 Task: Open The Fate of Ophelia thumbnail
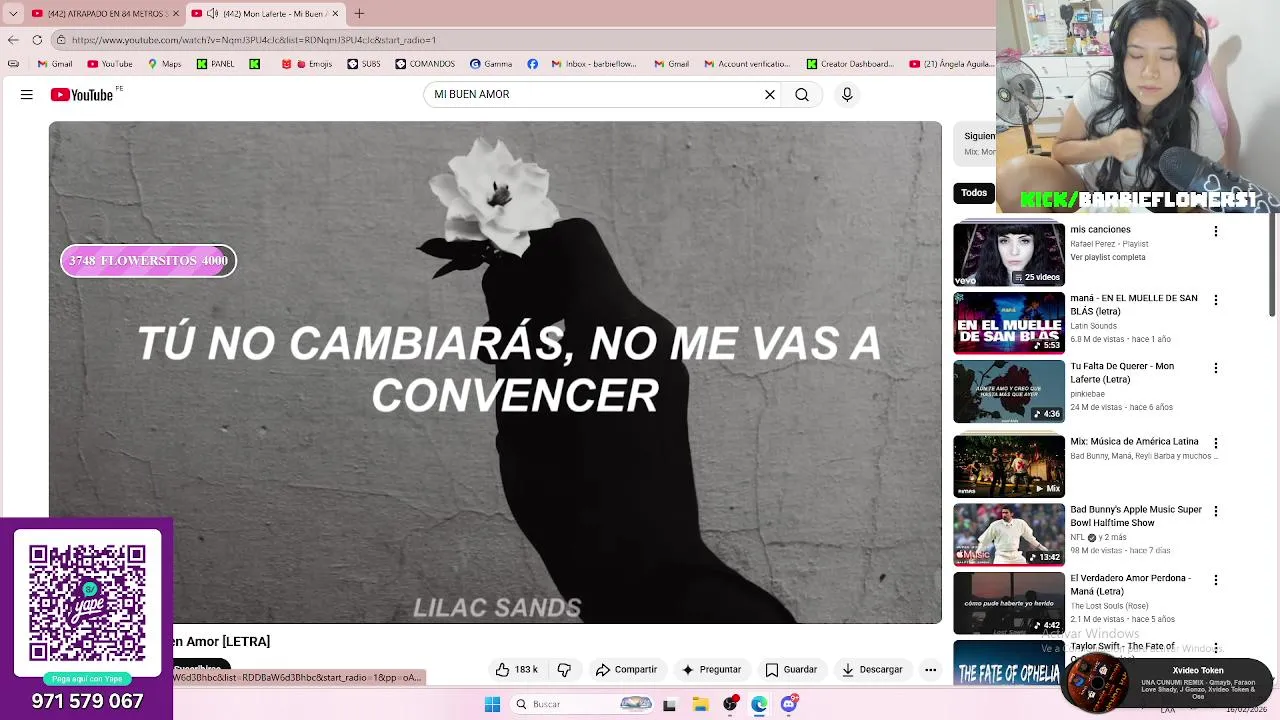pos(1007,662)
